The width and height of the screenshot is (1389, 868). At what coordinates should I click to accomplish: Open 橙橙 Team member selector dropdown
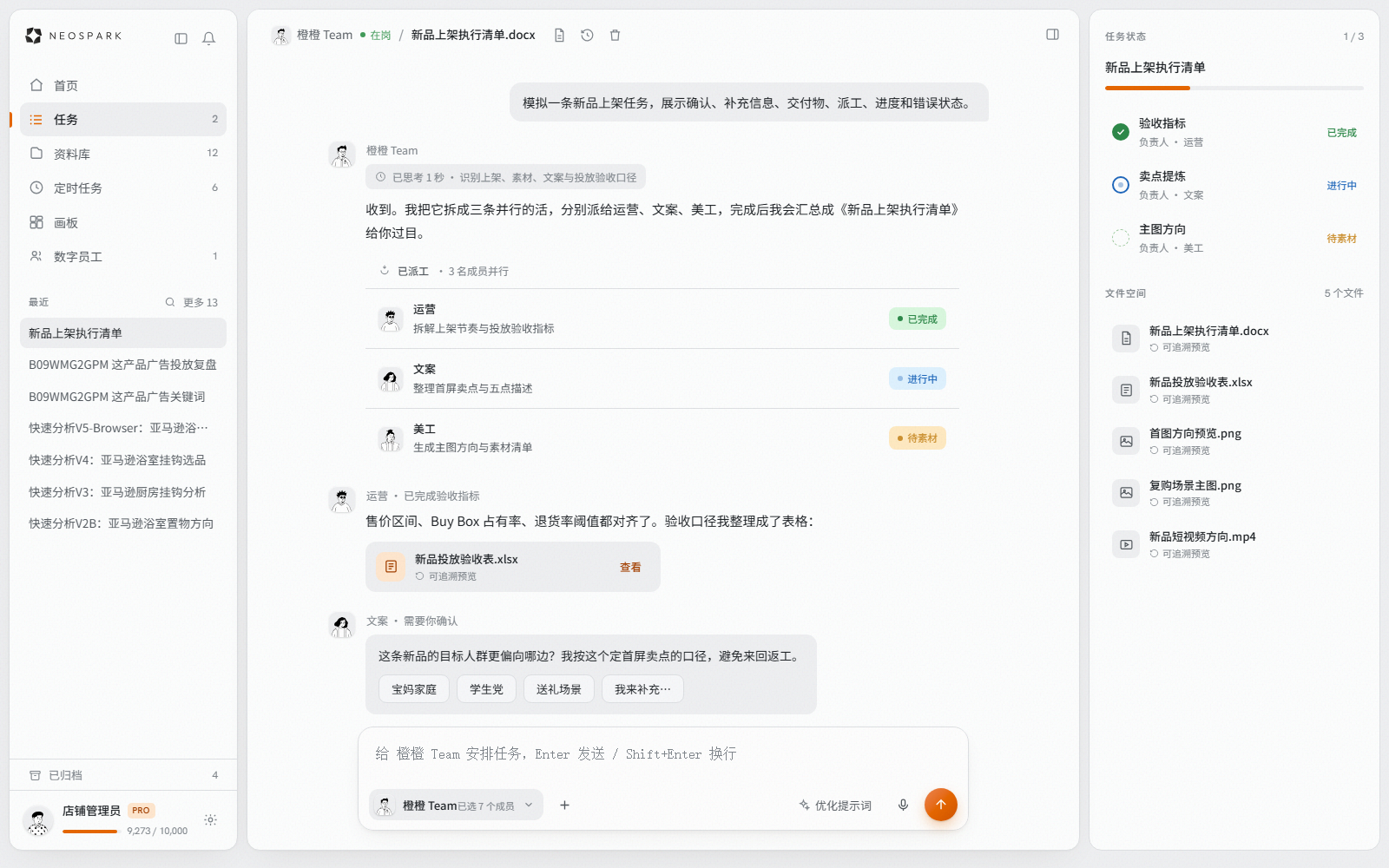(x=457, y=805)
